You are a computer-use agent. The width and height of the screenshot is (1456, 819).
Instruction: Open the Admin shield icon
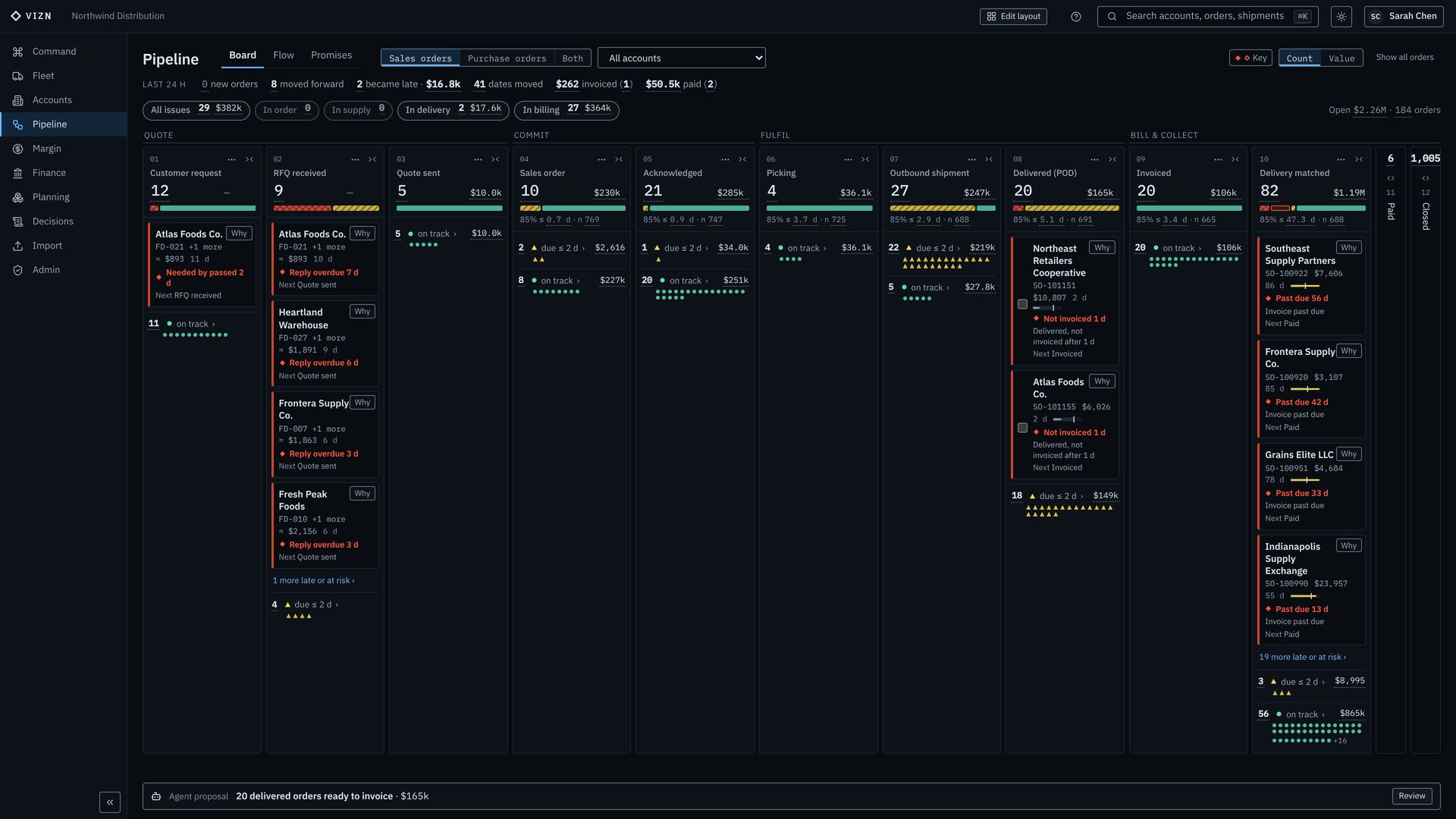click(17, 270)
